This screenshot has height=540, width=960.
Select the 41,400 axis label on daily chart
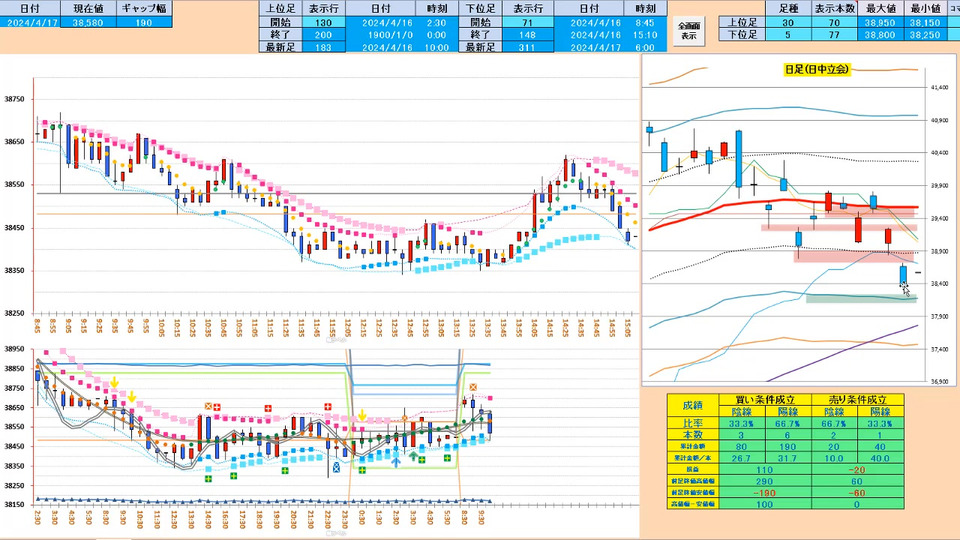click(x=939, y=88)
